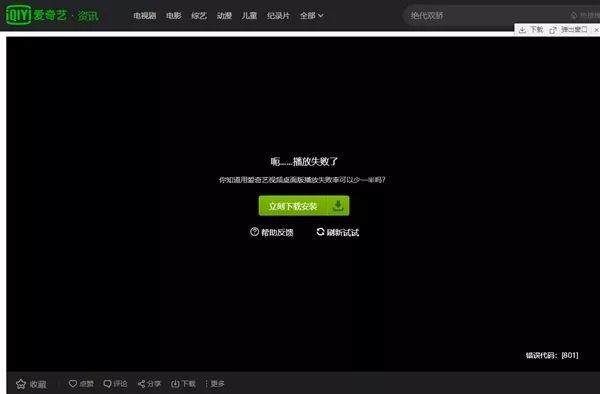This screenshot has height=394, width=600.
Task: Click the hot search icon in the search bar
Action: pyautogui.click(x=574, y=16)
